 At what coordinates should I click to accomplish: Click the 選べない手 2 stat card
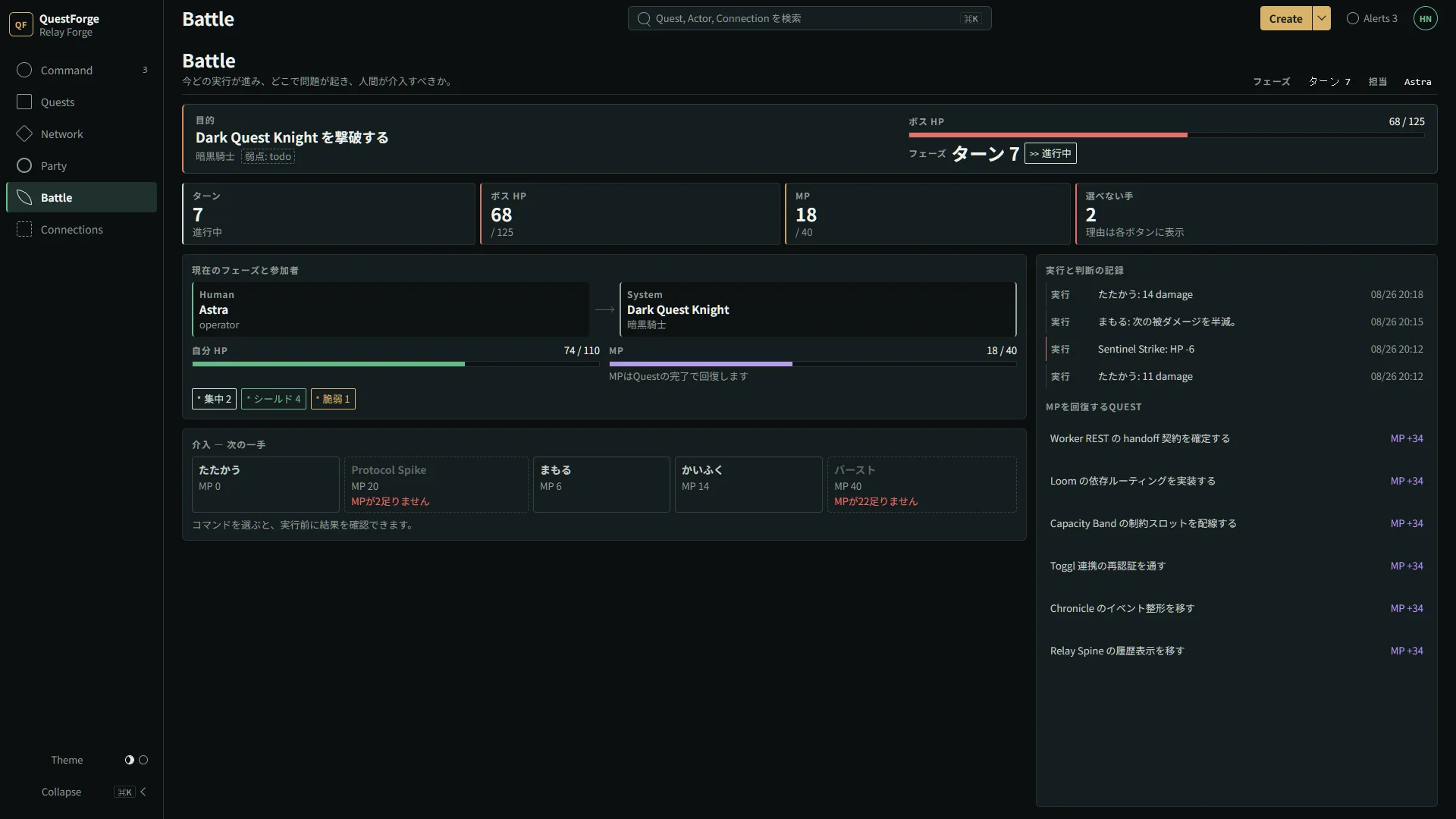tap(1256, 214)
